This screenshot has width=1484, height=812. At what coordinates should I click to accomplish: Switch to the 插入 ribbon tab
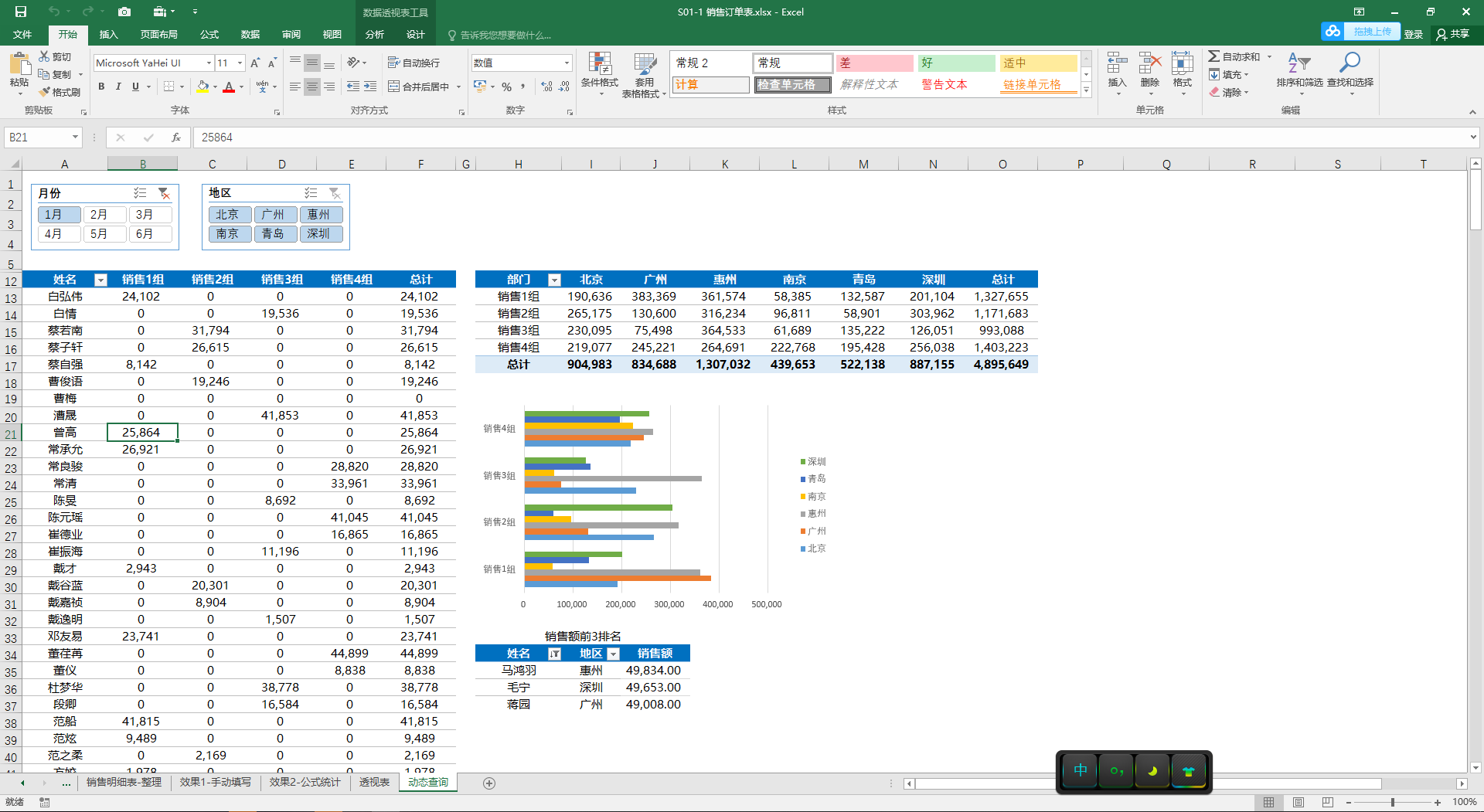tap(108, 35)
